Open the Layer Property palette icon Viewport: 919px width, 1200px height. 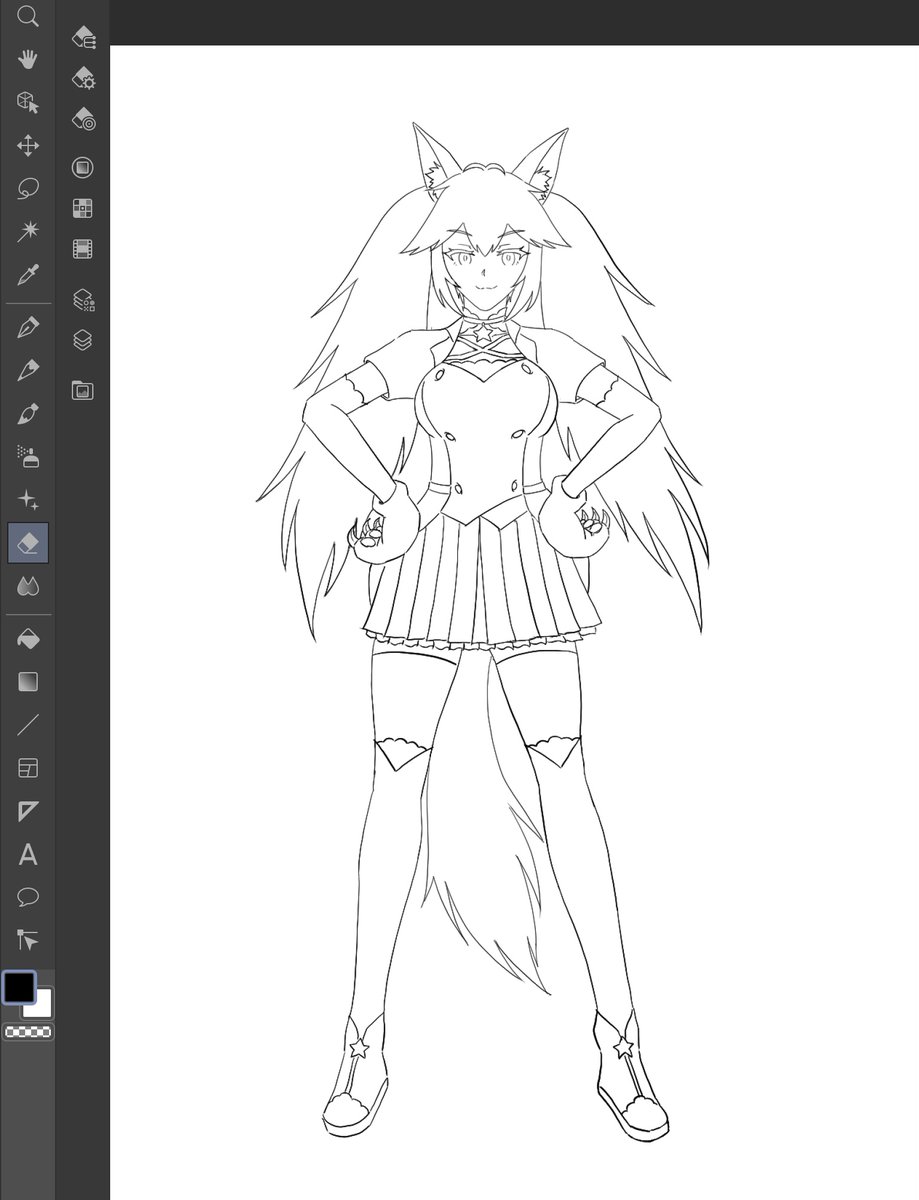(83, 299)
